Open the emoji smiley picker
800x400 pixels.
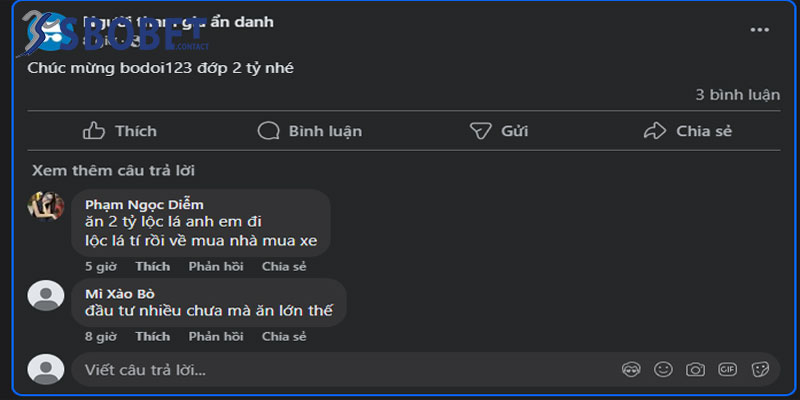663,369
